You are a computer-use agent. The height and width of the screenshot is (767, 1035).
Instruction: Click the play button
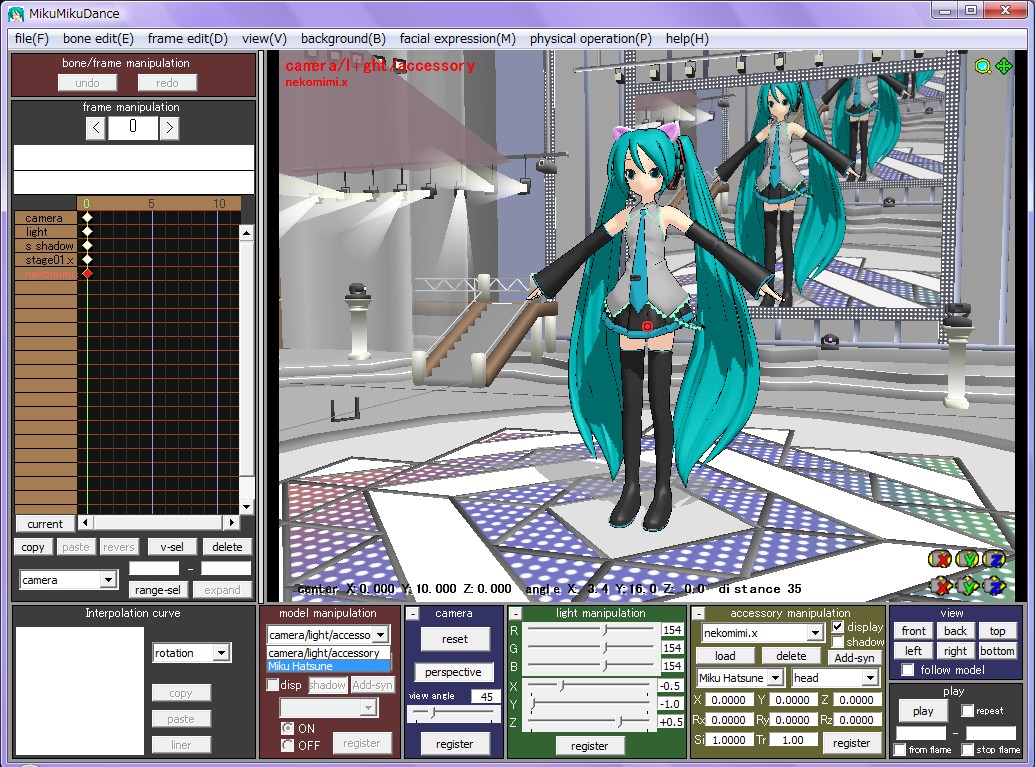tap(923, 711)
